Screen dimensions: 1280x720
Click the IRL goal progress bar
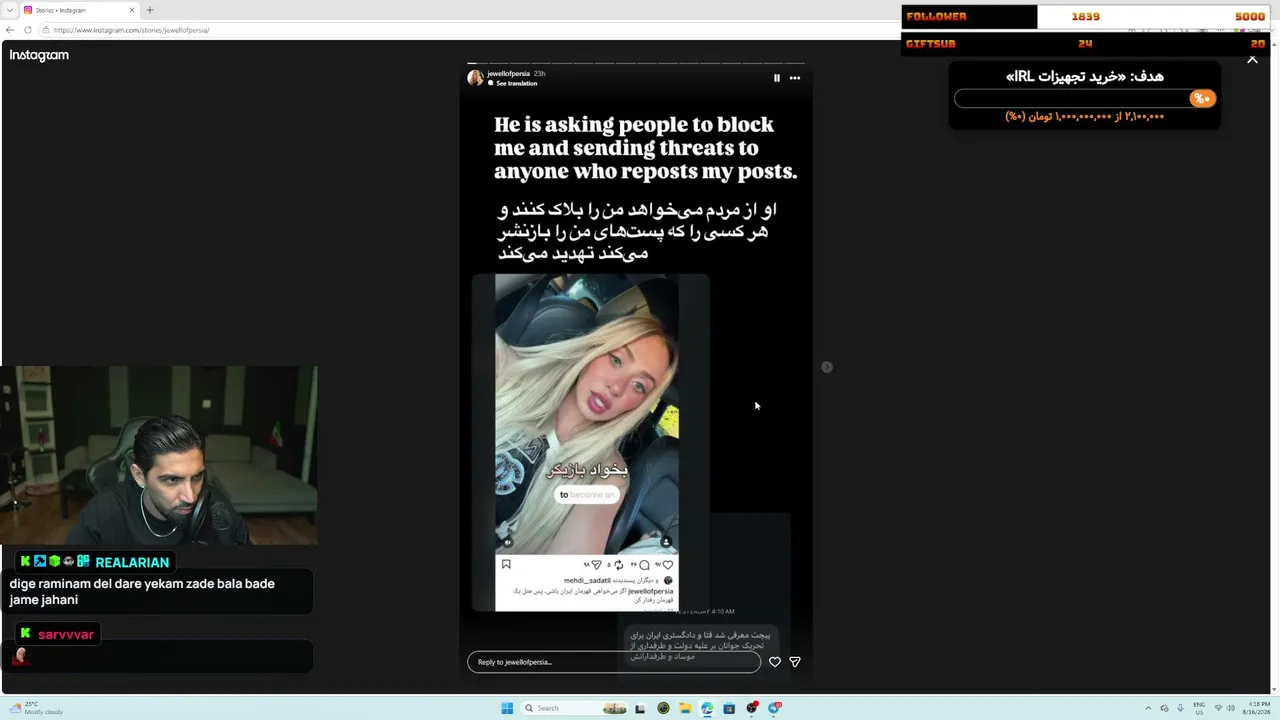click(x=1084, y=98)
